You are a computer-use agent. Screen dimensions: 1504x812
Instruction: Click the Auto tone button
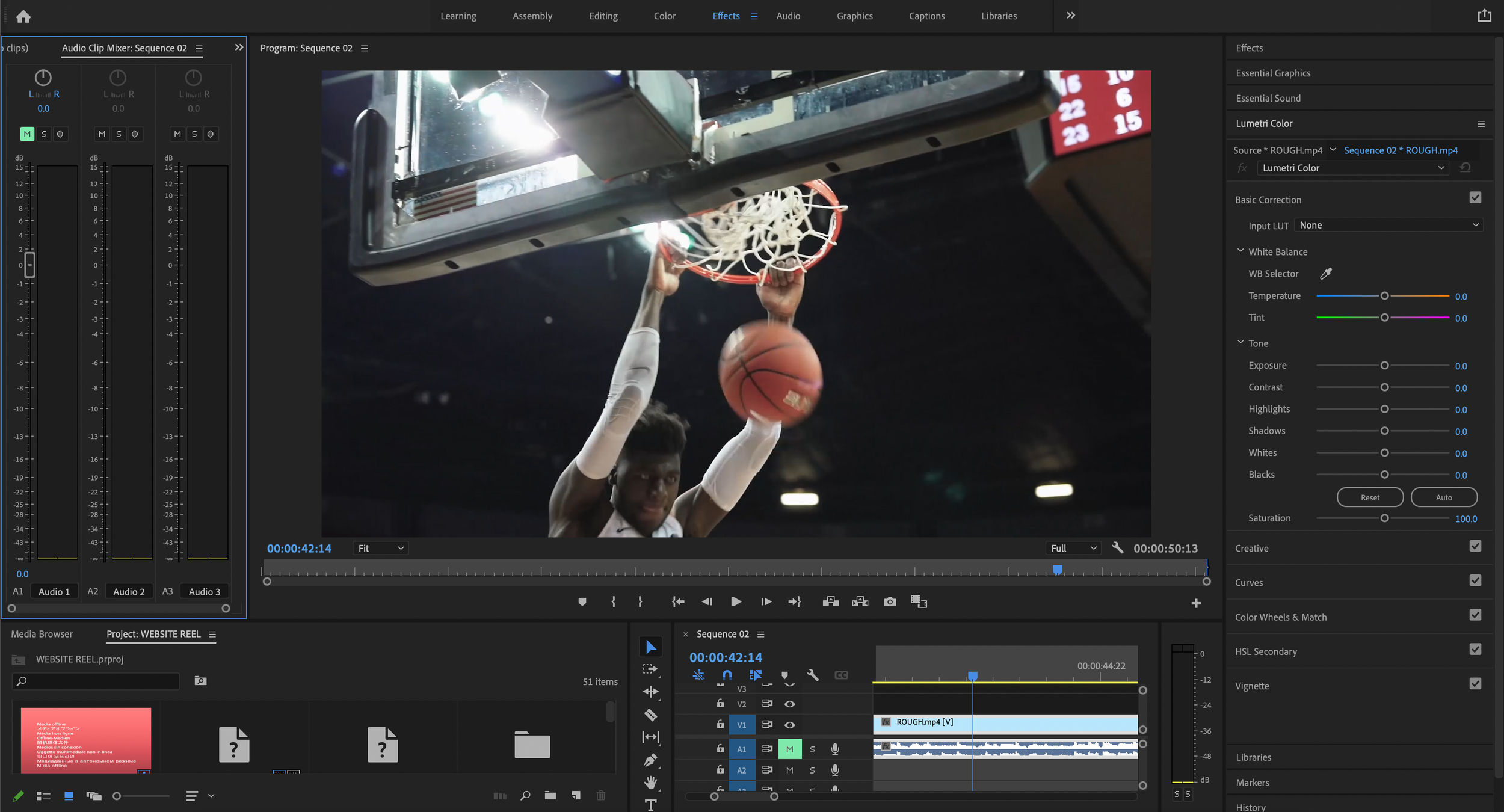pos(1444,497)
